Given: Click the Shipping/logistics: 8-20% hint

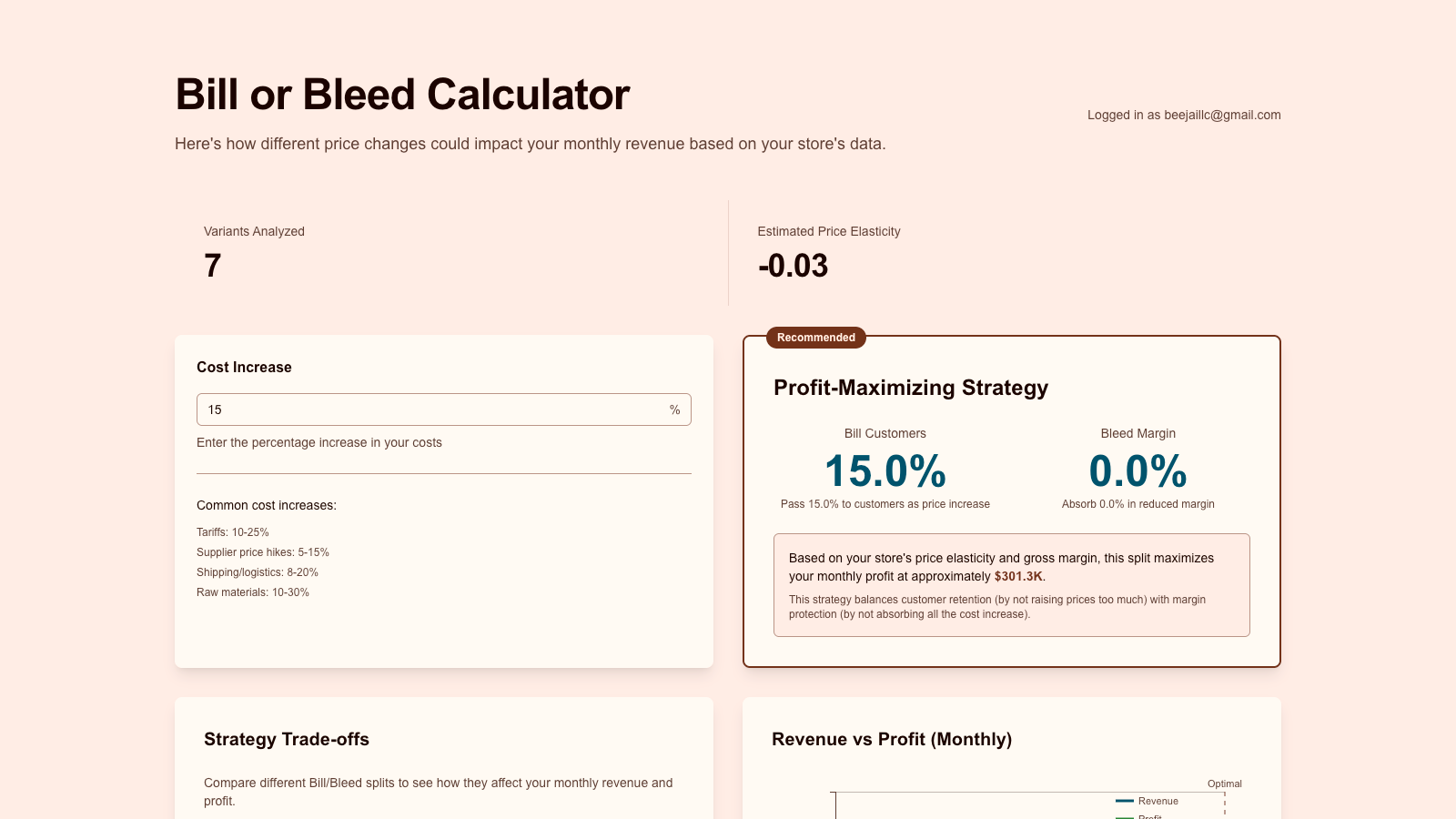Looking at the screenshot, I should pos(258,572).
